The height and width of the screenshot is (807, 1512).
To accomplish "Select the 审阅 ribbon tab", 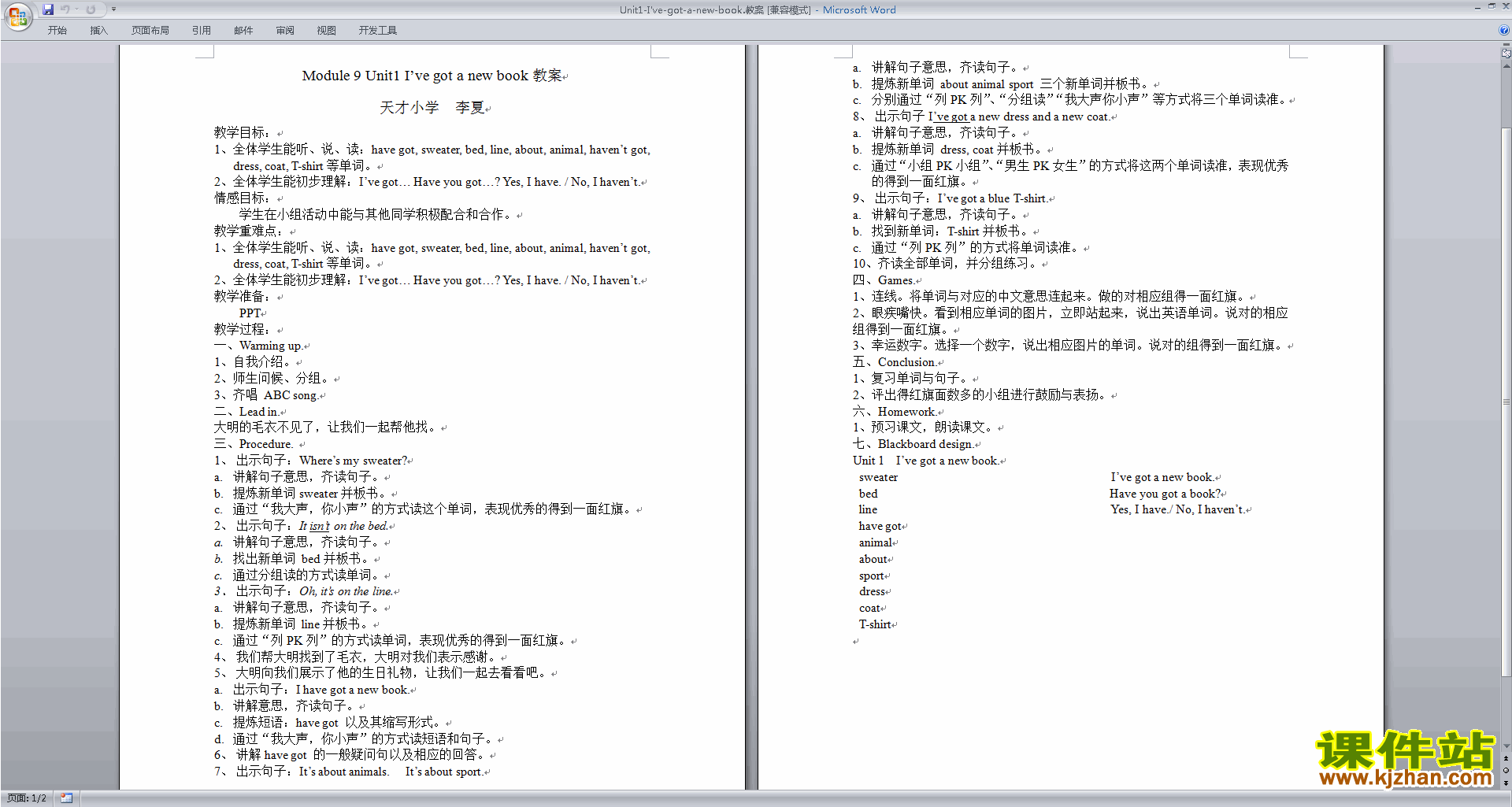I will click(x=285, y=30).
